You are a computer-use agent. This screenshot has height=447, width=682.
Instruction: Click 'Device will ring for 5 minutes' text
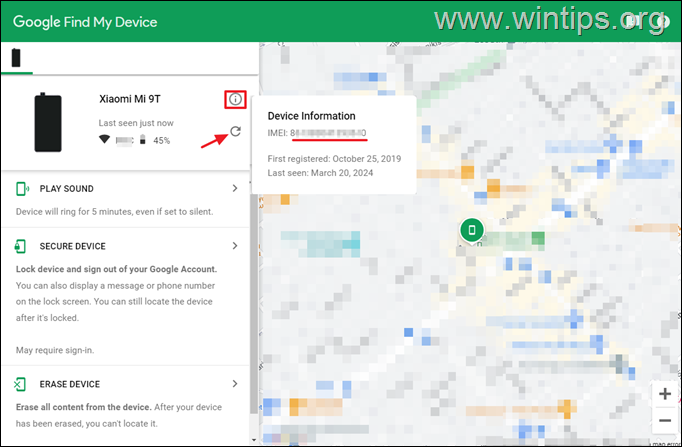click(x=115, y=212)
